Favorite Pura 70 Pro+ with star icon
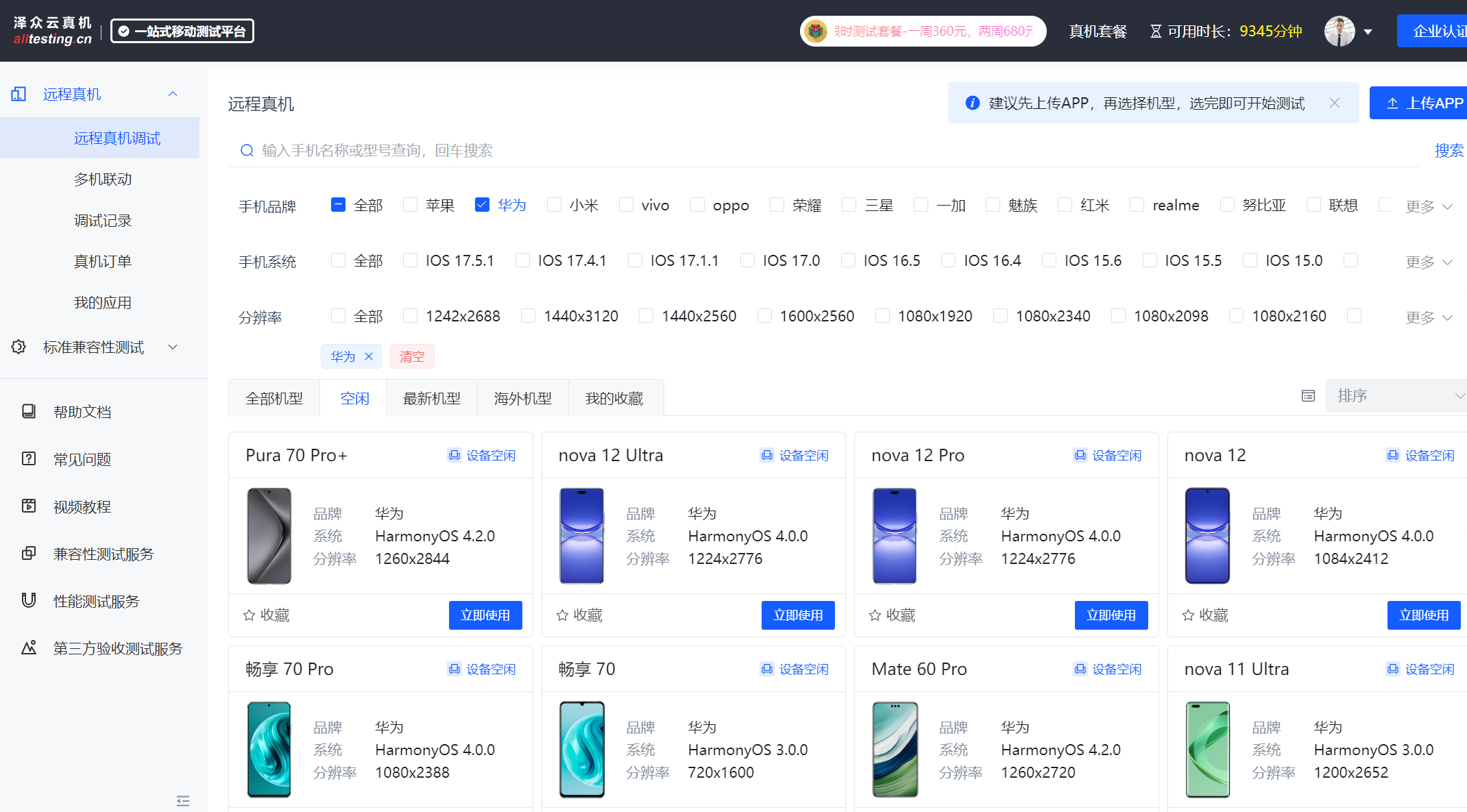This screenshot has height=812, width=1467. coord(249,615)
